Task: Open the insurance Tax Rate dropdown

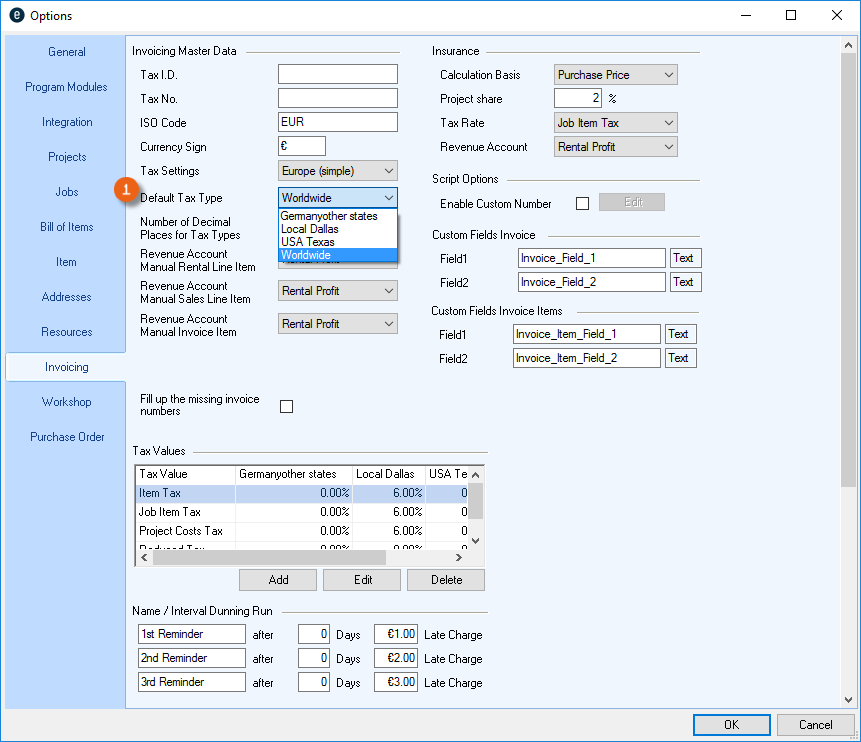Action: point(615,123)
